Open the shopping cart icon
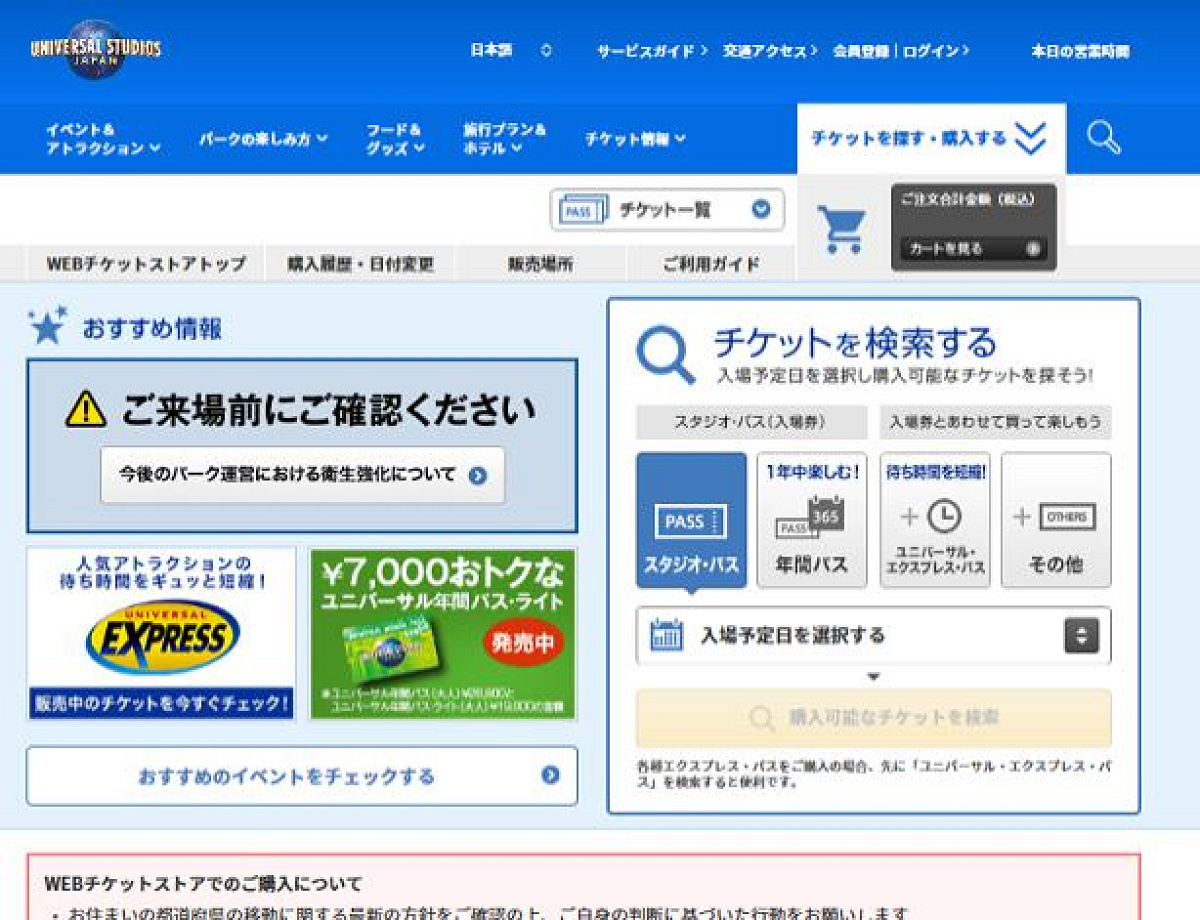Screen dimensions: 1200x920 tap(840, 229)
